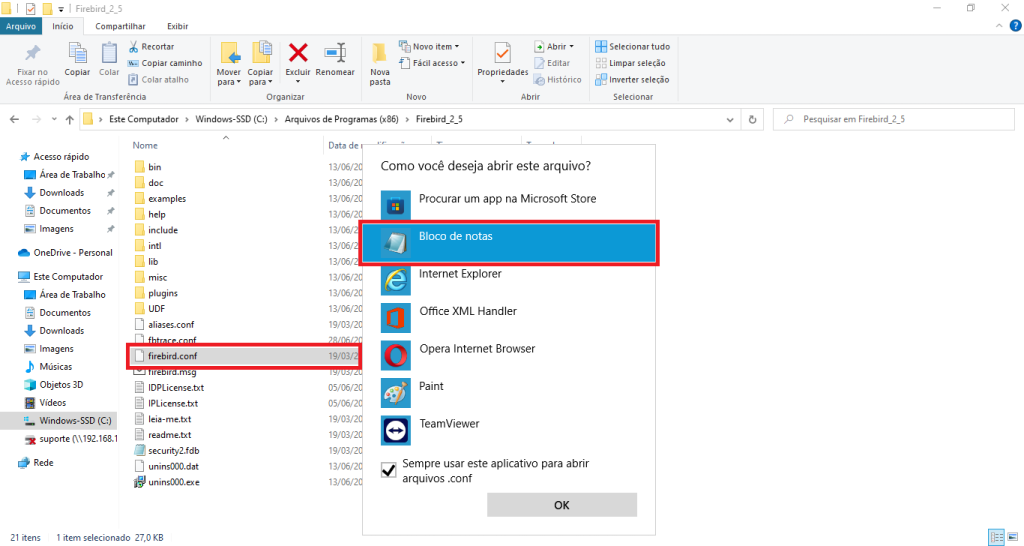
Task: Click the Nova pasta folder icon
Action: [x=380, y=55]
